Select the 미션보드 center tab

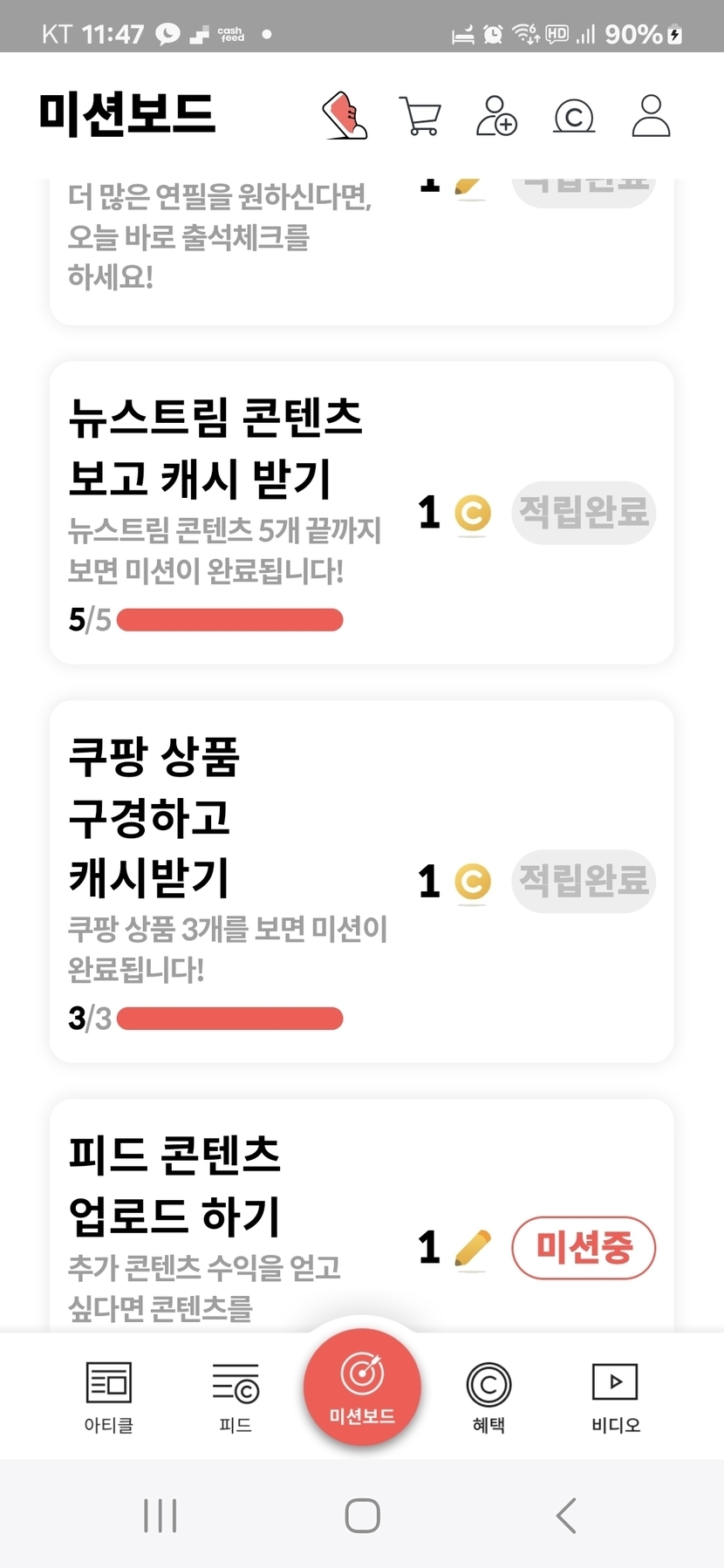(362, 1387)
